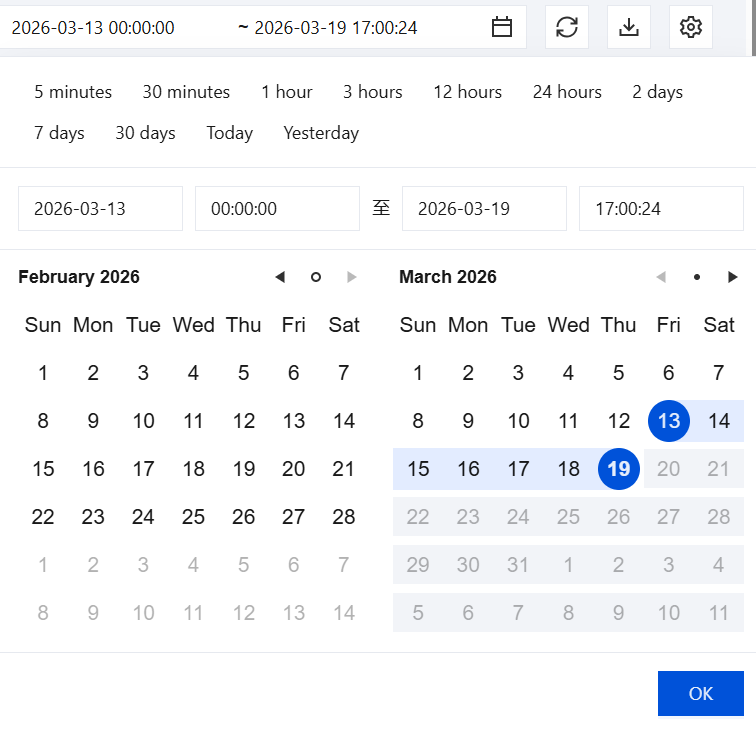Pick February 20 in the calendar
This screenshot has height=730, width=756.
[x=294, y=469]
